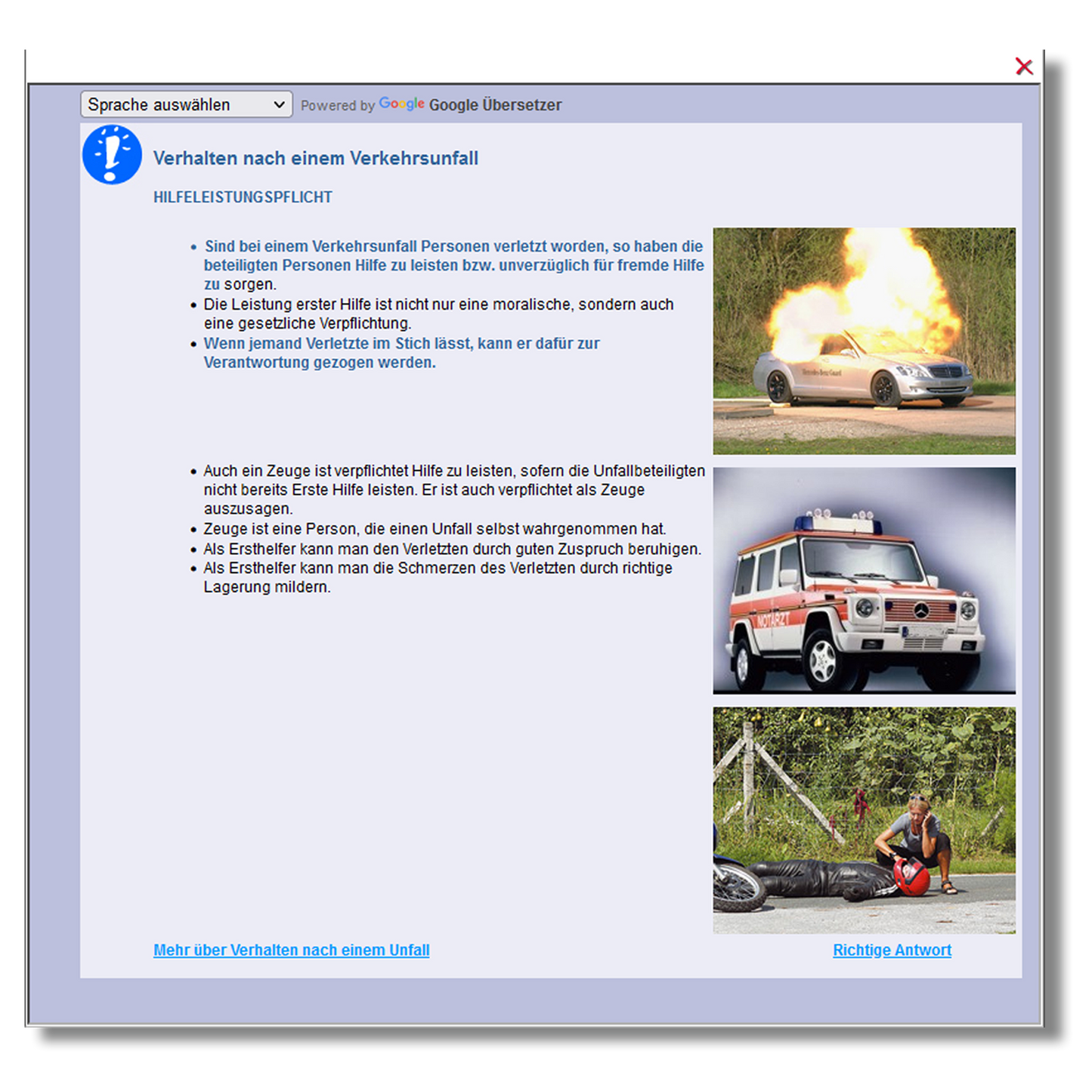Click the bullet about guten Zuspruch beruhigen
Viewport: 1092px width, 1092px height.
coord(452,549)
